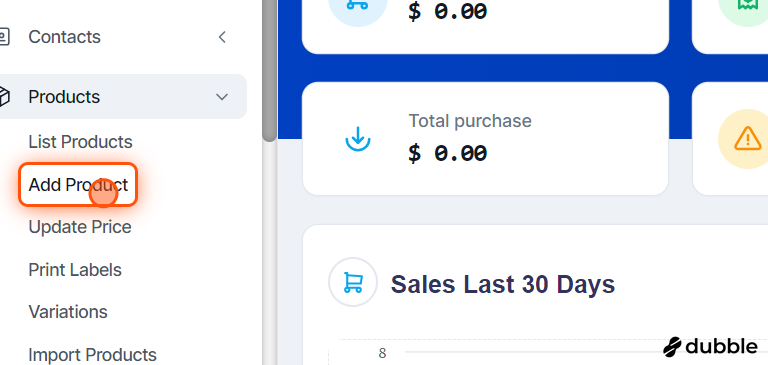Click the shopping cart icon beside Sales Last 30 Days

pyautogui.click(x=353, y=282)
